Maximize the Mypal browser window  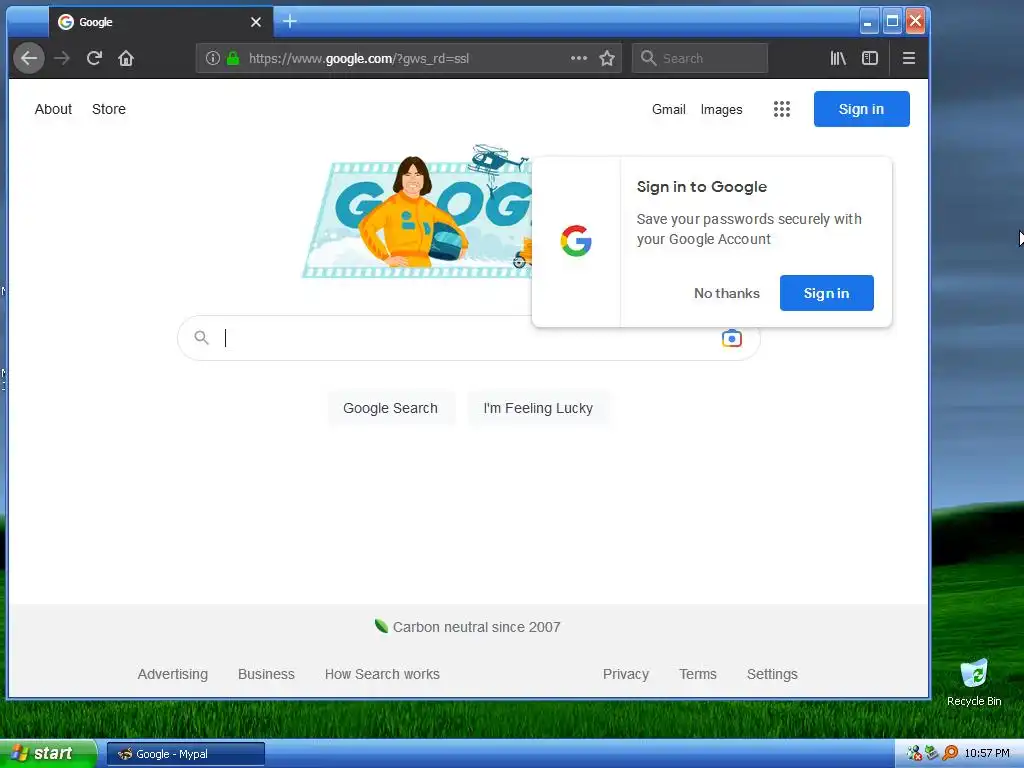click(x=892, y=22)
